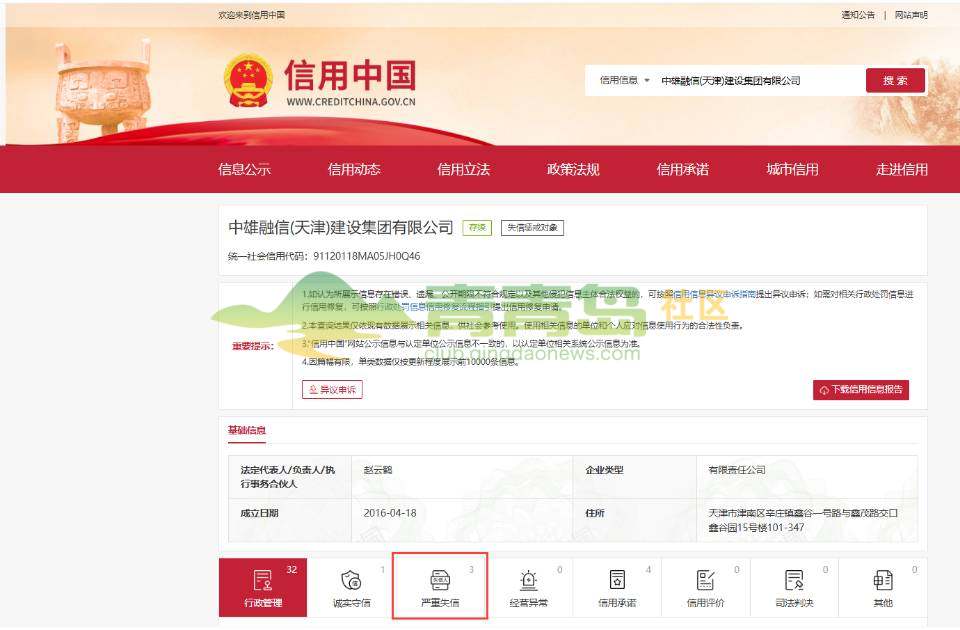Click the national emblem logo of 信用中国
Viewport: 960px width, 630px height.
pos(248,80)
